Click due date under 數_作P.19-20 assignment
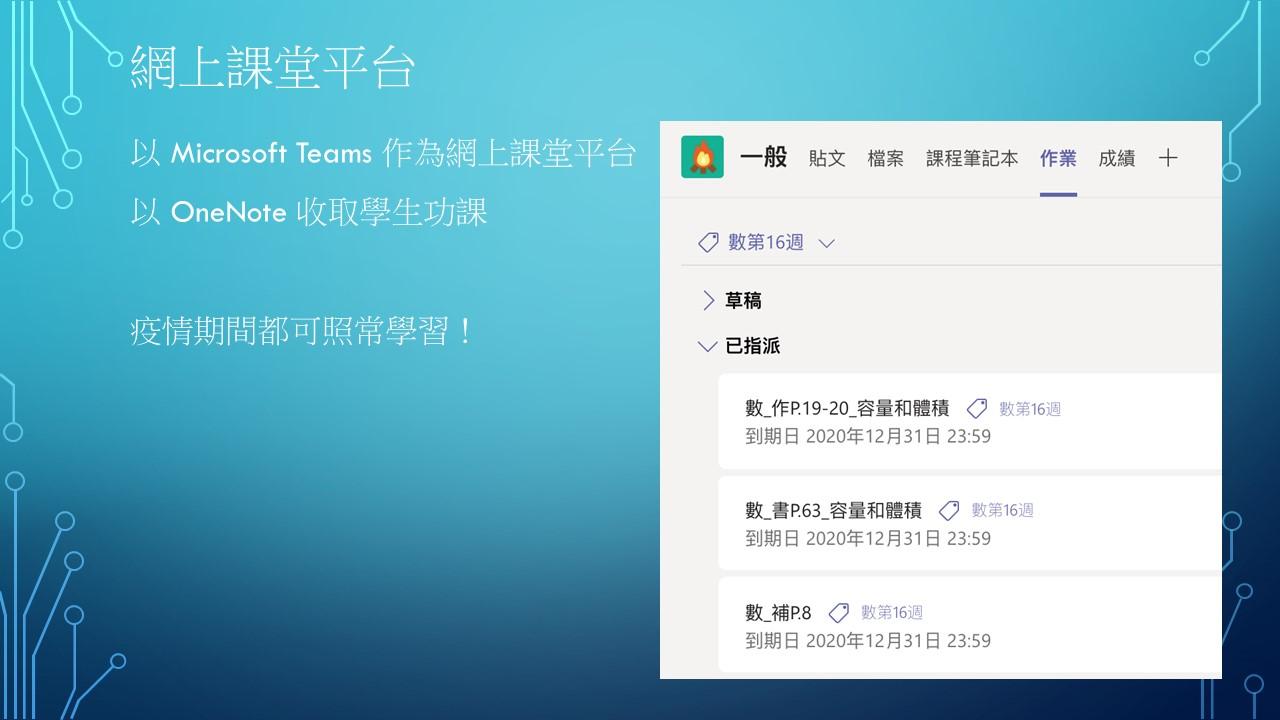This screenshot has height=720, width=1280. (x=868, y=437)
